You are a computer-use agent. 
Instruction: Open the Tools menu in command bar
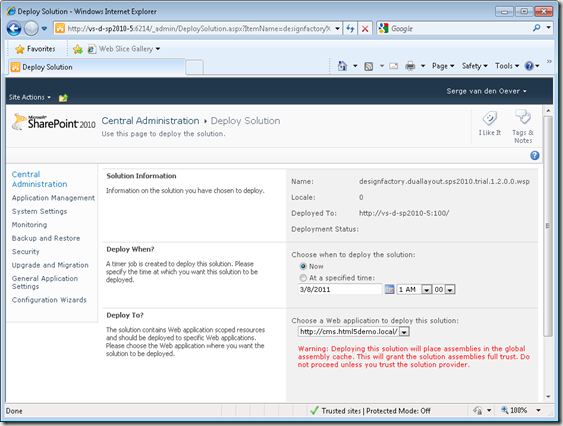pyautogui.click(x=507, y=66)
